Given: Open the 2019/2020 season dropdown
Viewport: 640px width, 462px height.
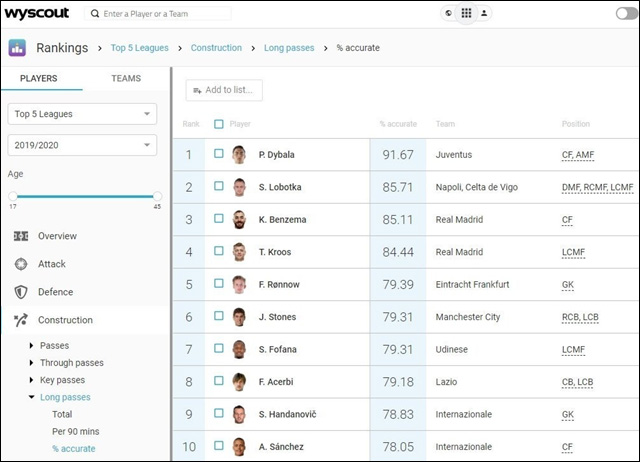Looking at the screenshot, I should 82,145.
